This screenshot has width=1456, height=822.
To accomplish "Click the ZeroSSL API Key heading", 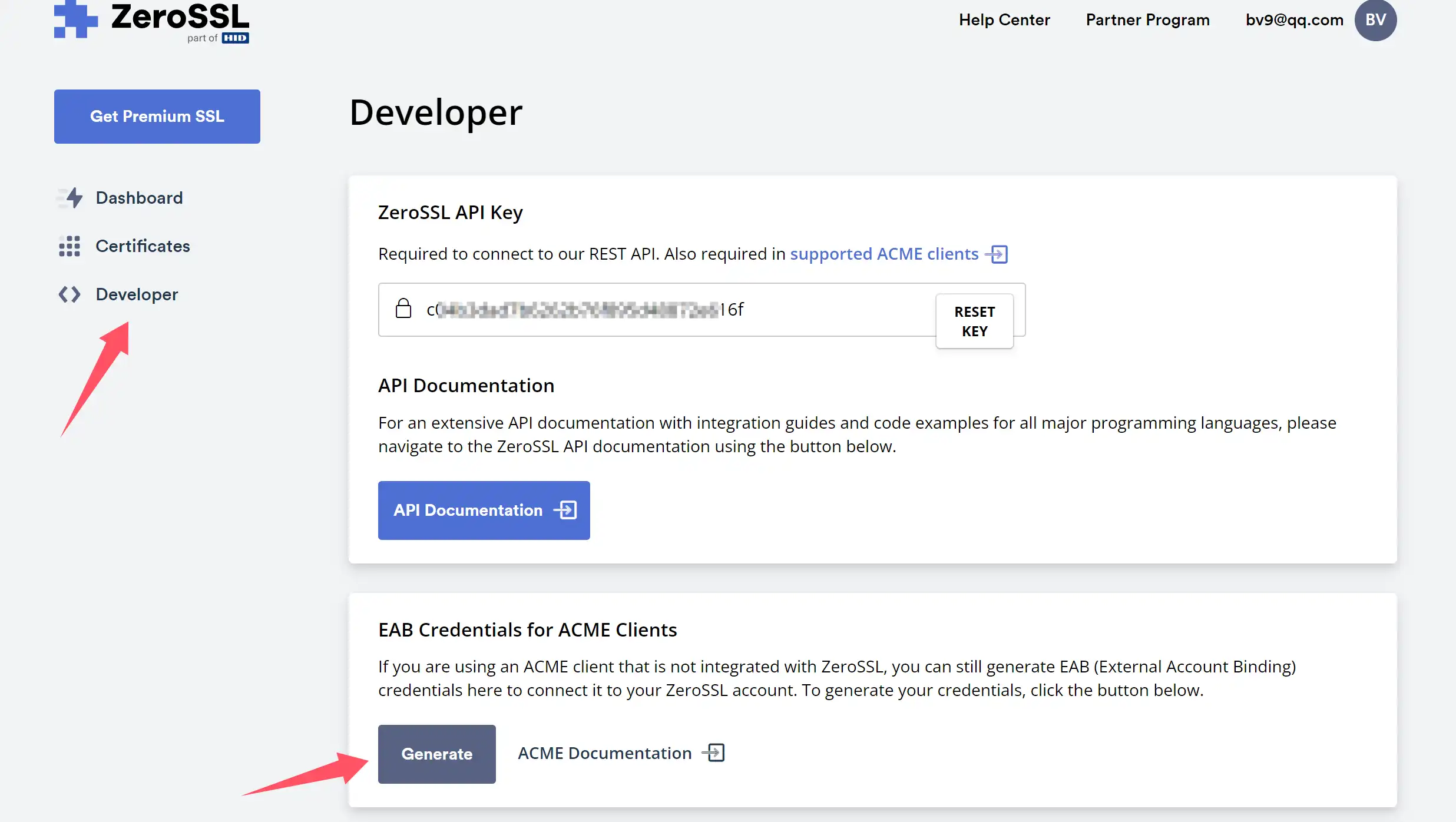I will (451, 213).
